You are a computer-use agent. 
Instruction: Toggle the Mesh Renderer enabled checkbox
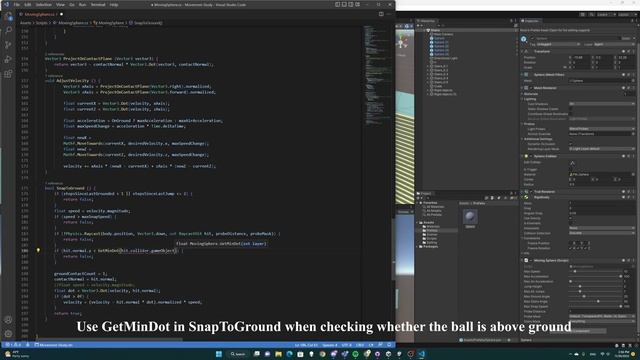(x=531, y=87)
